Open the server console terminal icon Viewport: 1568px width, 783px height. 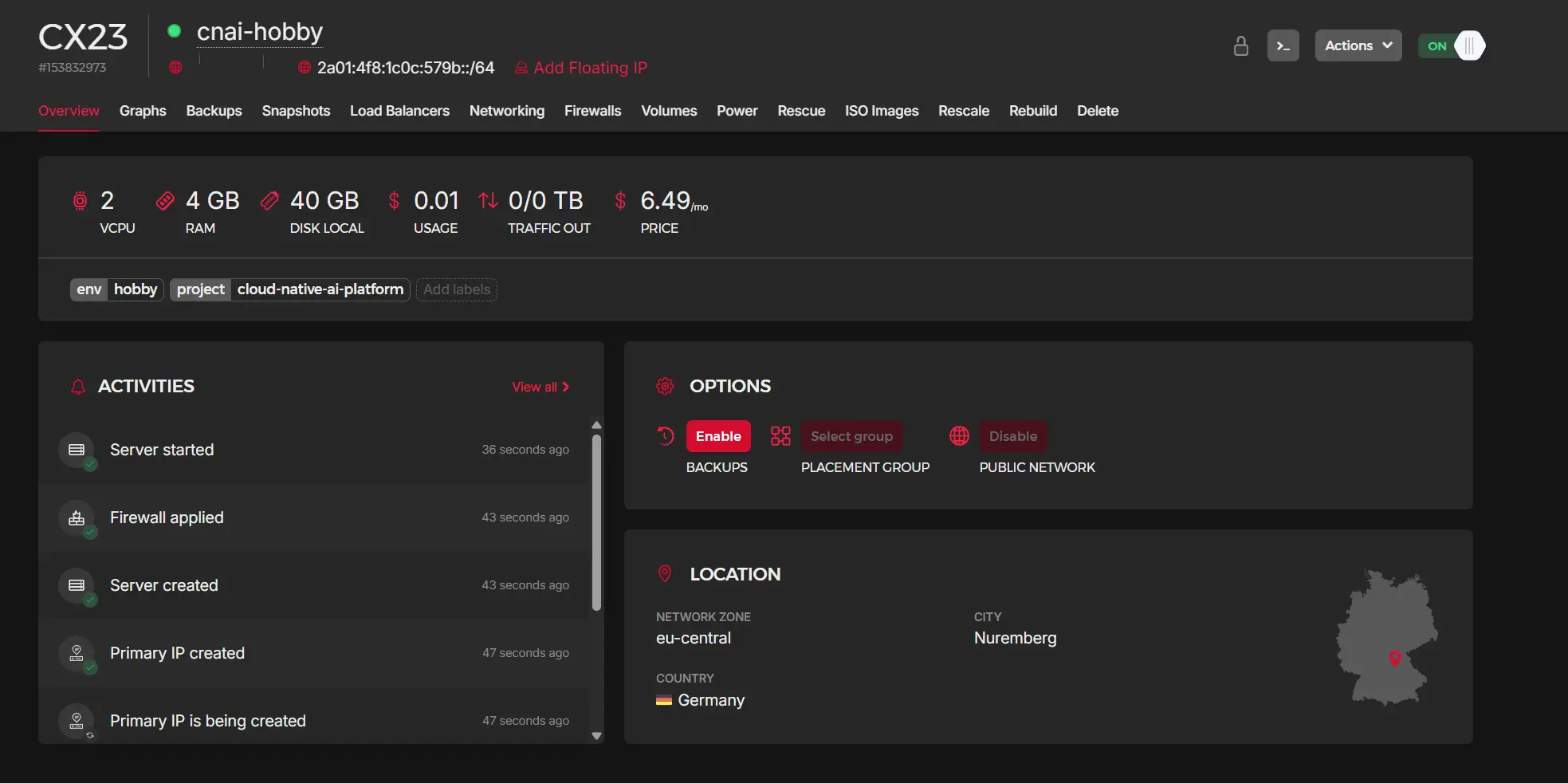(x=1283, y=45)
